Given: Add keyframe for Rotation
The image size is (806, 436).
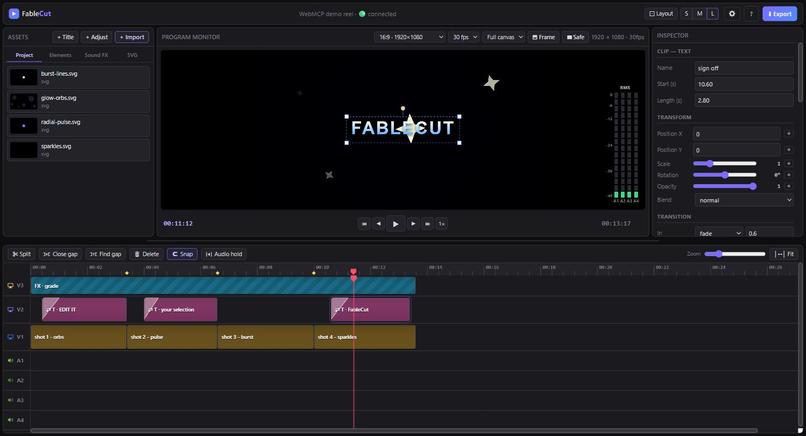Looking at the screenshot, I should coord(789,175).
